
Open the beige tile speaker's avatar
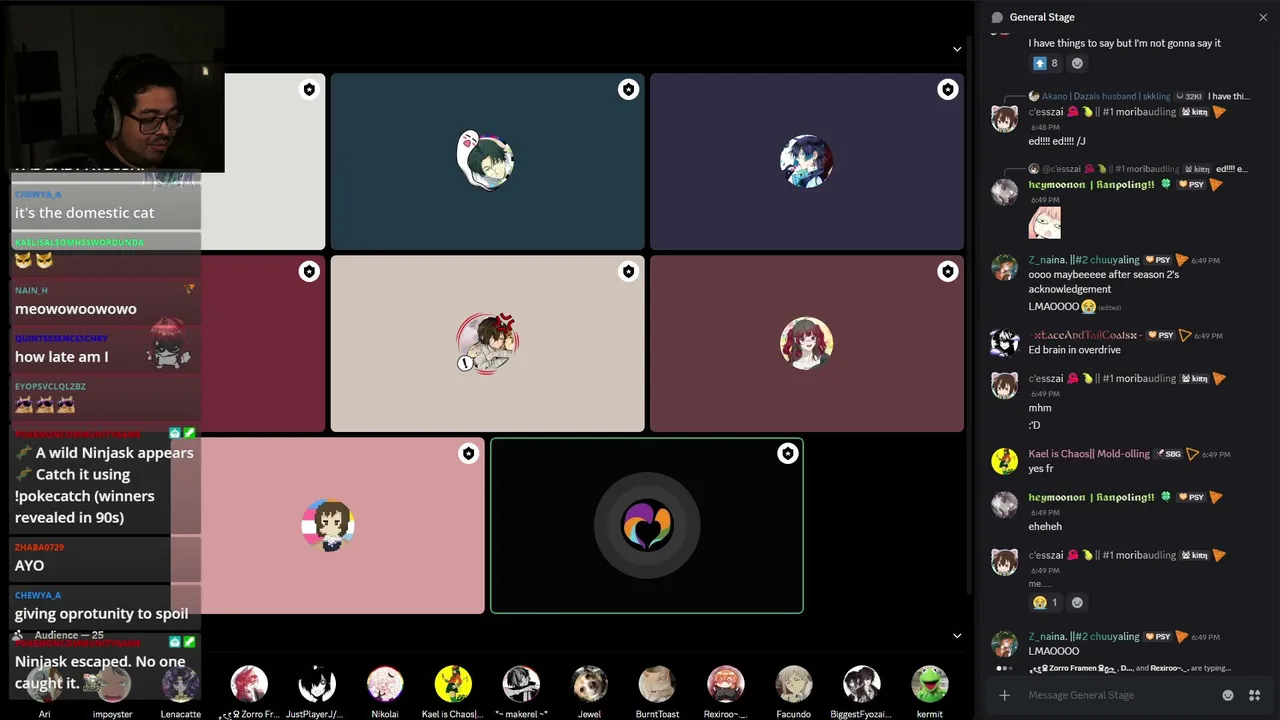point(487,343)
